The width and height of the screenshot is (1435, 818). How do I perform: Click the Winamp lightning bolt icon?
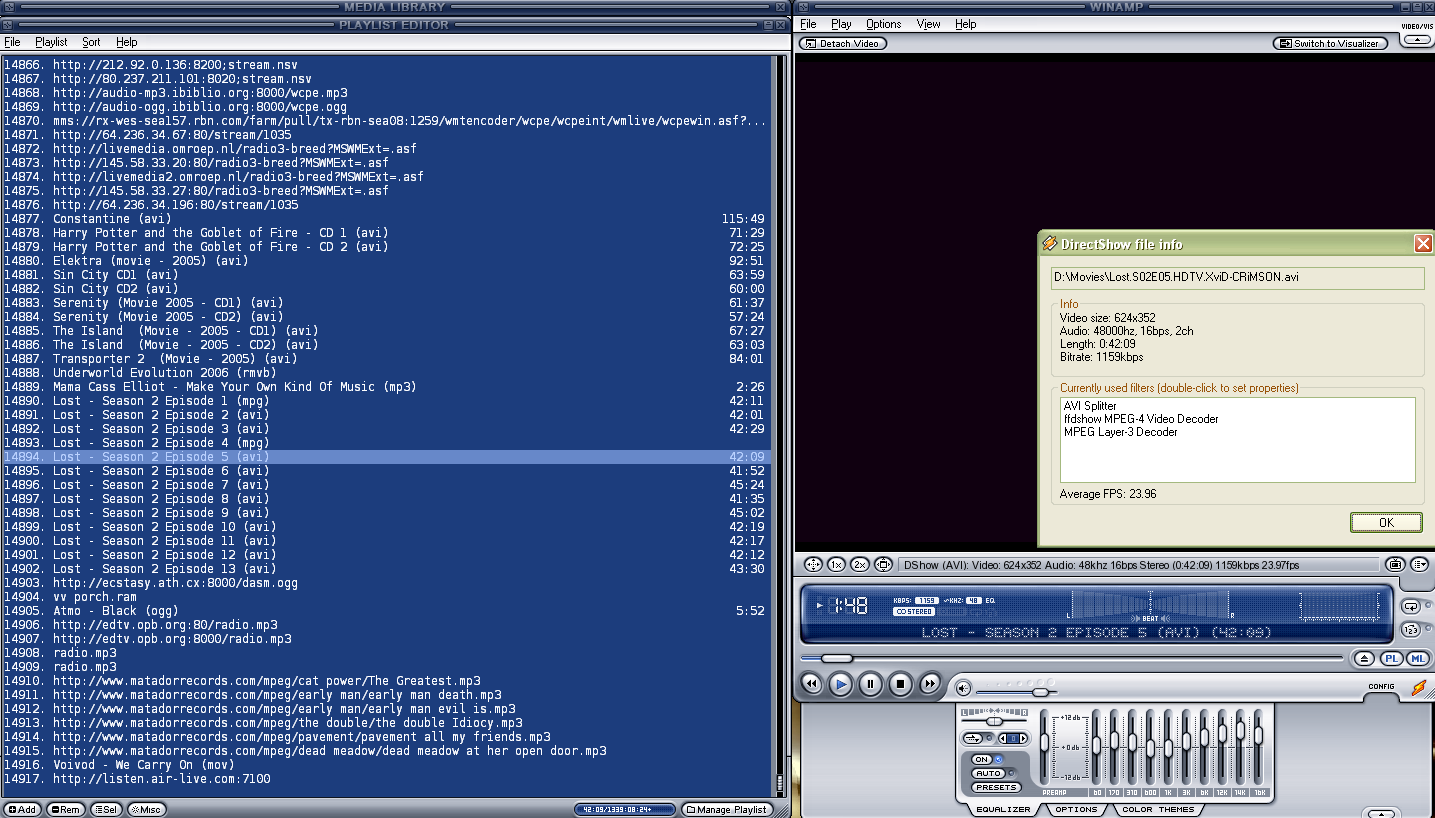point(1419,688)
